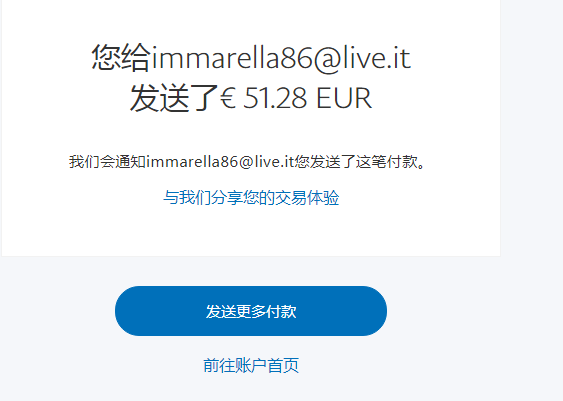Click the 51.28 number in the heading

(x=275, y=98)
